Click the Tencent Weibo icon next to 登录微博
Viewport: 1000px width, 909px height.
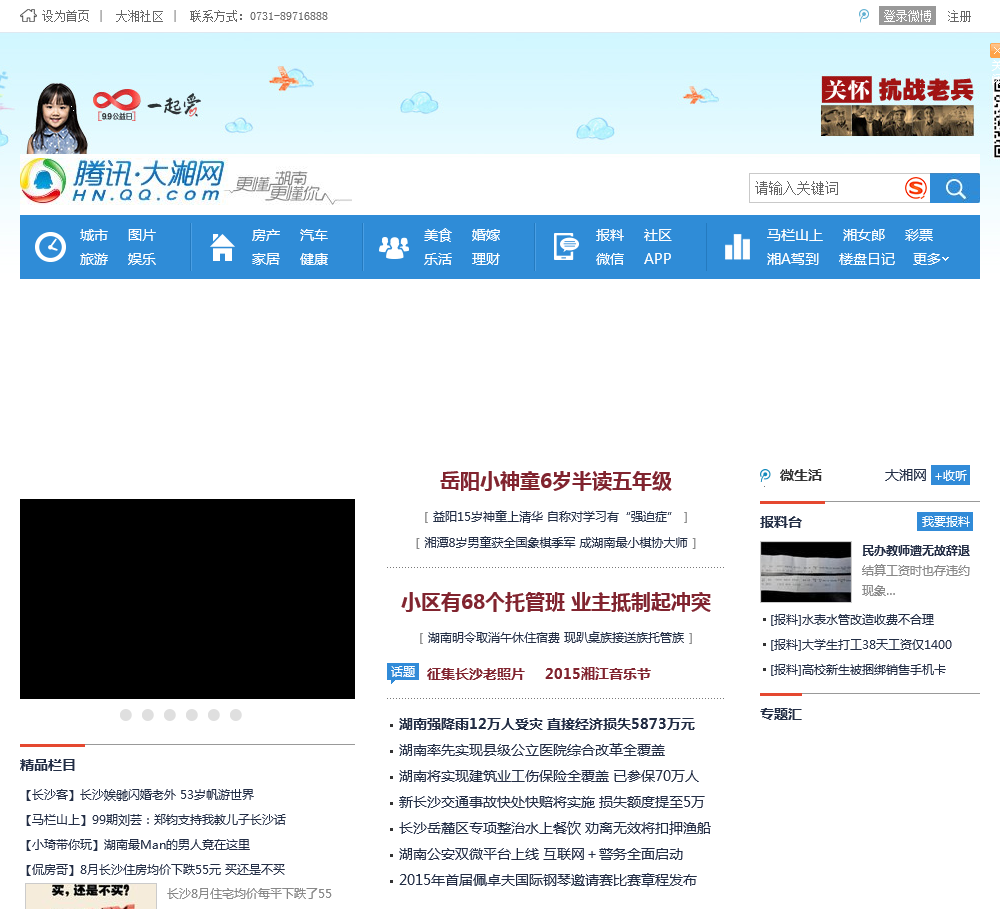[x=864, y=16]
